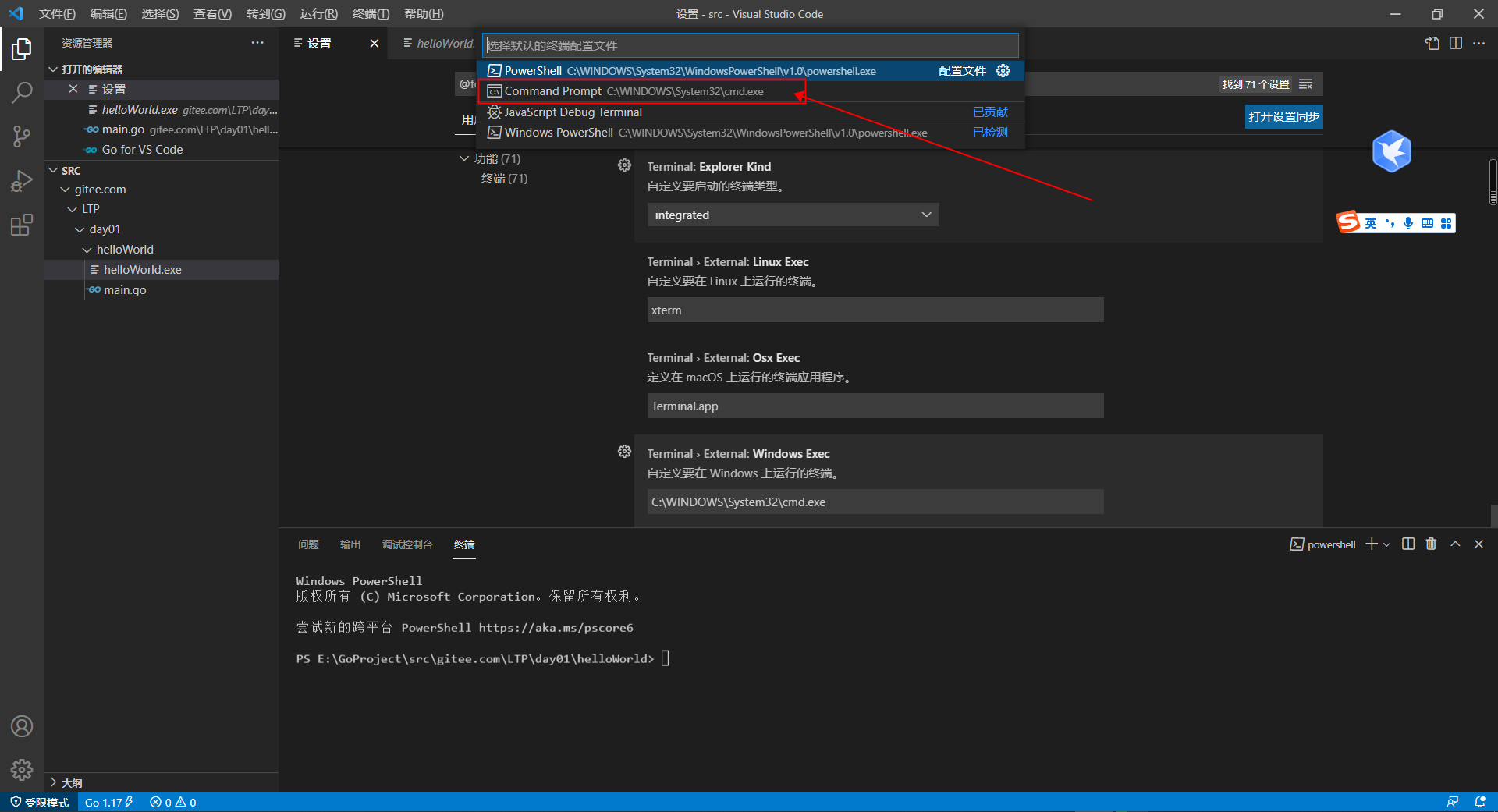Switch to the 问题 panel tab
This screenshot has width=1498, height=812.
[x=308, y=544]
